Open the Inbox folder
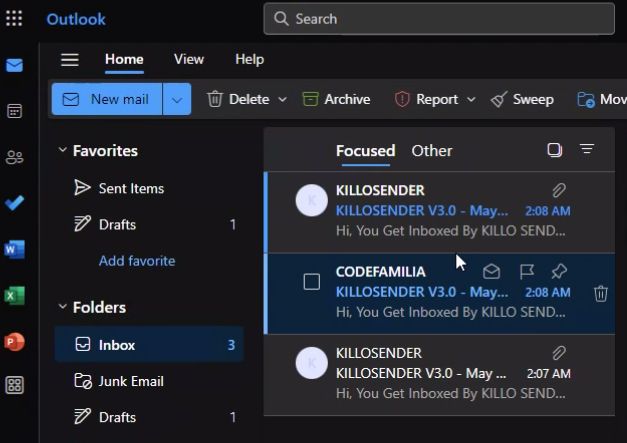The width and height of the screenshot is (627, 443). 149,345
